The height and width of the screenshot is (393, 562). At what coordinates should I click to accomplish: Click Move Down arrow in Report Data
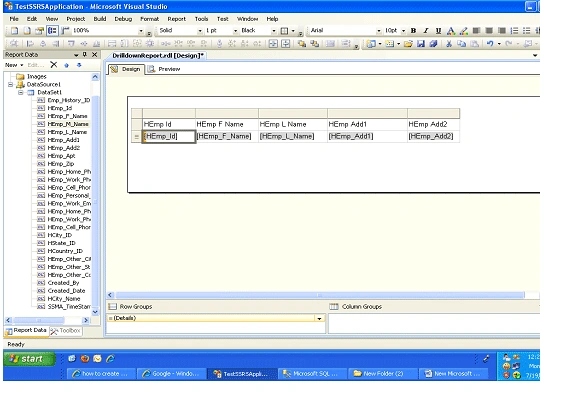79,65
